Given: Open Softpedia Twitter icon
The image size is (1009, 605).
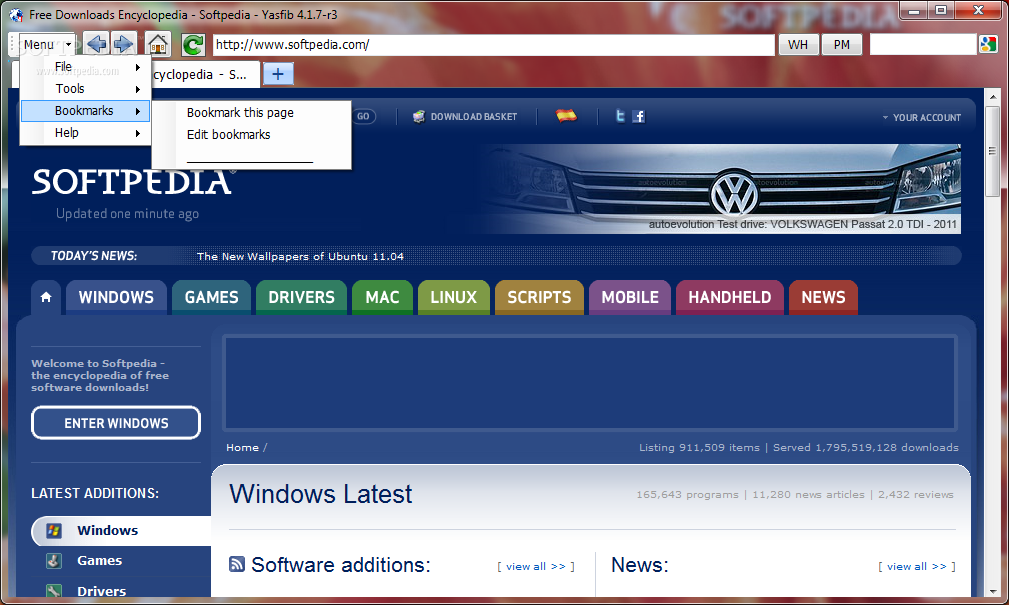Looking at the screenshot, I should point(620,116).
